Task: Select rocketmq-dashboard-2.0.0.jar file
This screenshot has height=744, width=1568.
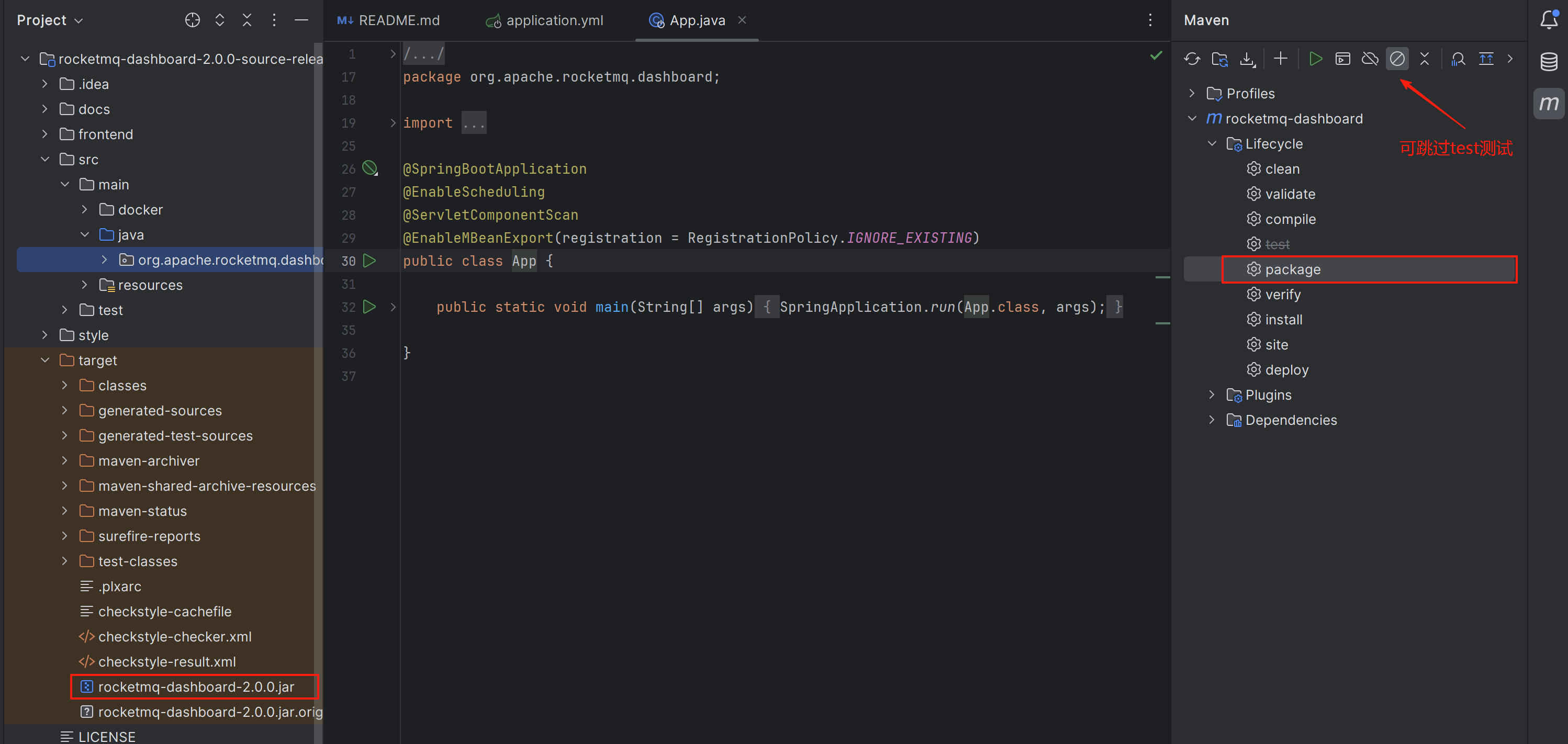Action: 196,687
